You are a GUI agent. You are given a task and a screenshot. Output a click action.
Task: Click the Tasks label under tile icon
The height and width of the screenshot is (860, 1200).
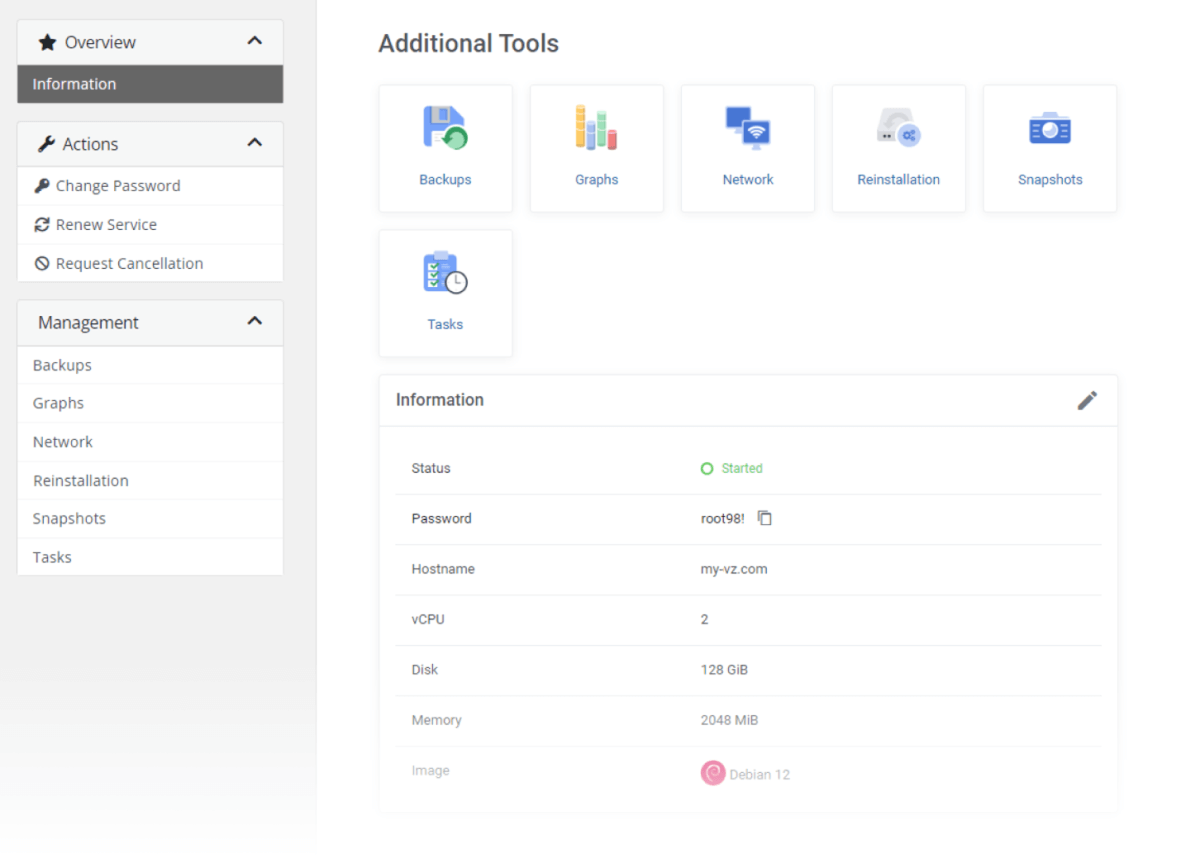click(445, 324)
